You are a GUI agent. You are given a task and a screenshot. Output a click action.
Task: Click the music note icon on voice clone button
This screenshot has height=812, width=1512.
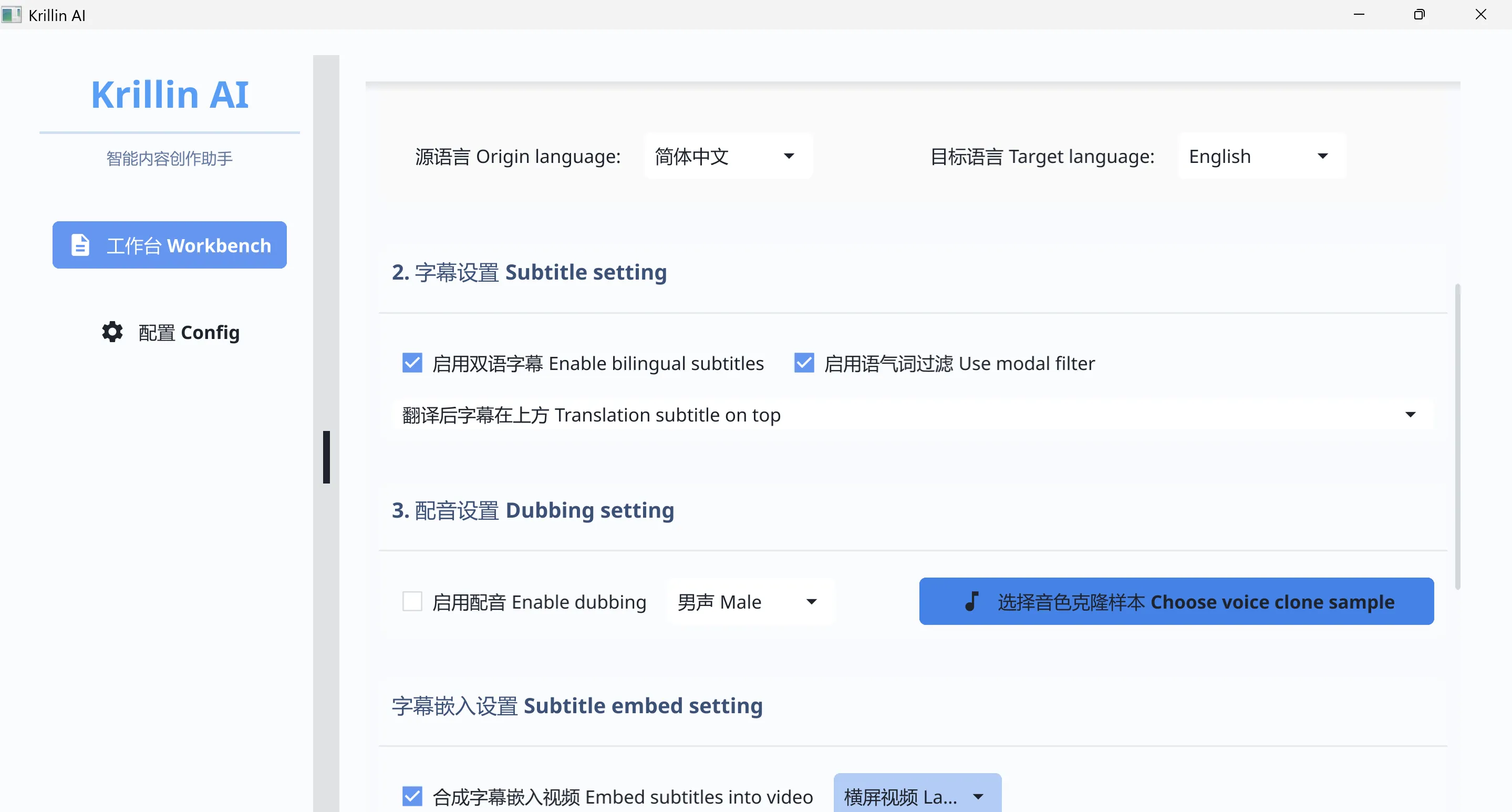coord(971,601)
